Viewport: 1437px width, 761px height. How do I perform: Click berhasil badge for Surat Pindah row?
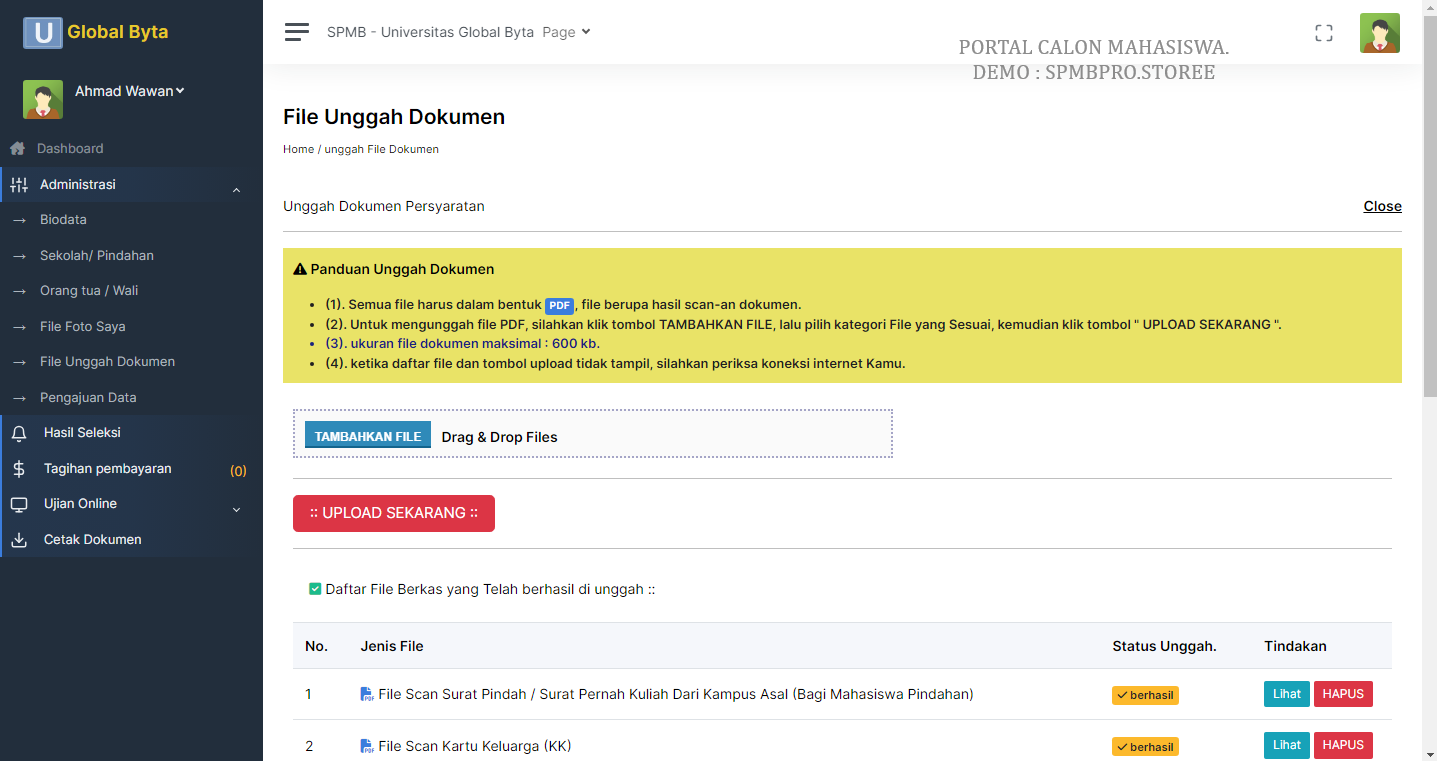click(1145, 695)
